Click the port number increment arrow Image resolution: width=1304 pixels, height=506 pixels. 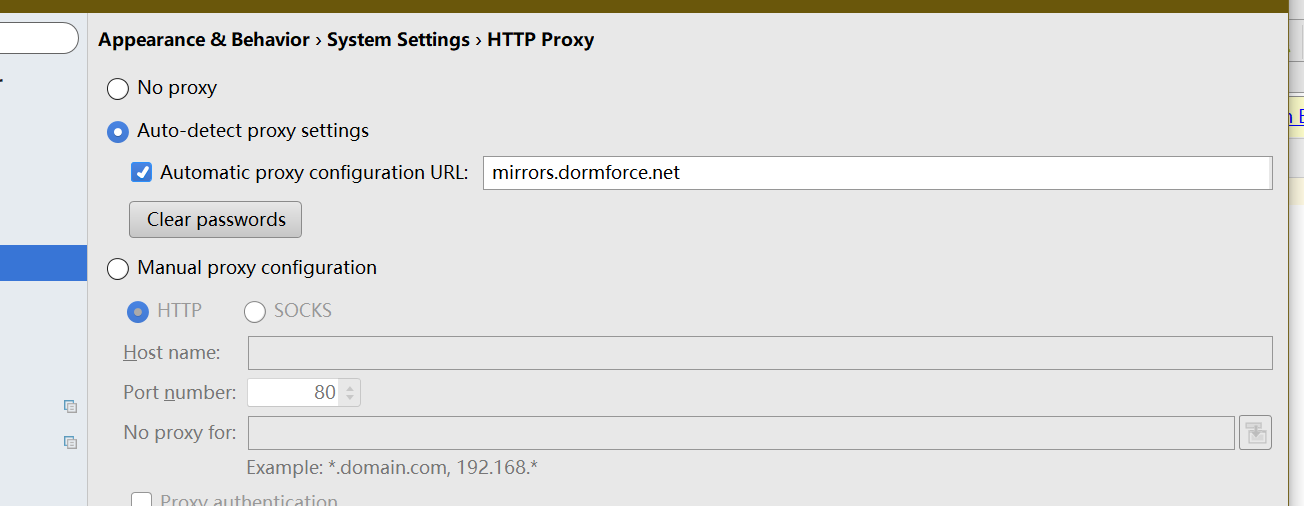pyautogui.click(x=350, y=386)
